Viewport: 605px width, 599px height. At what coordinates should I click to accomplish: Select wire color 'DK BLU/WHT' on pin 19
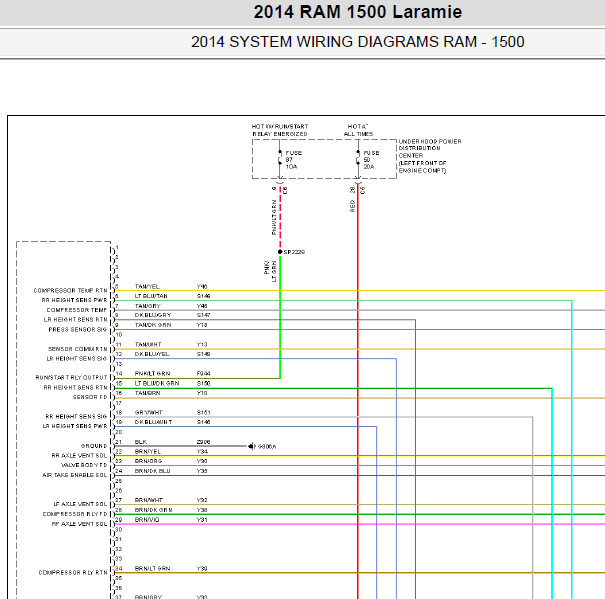click(153, 422)
